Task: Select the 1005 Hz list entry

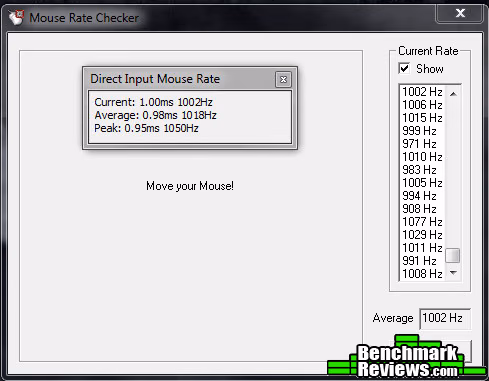Action: coord(422,183)
